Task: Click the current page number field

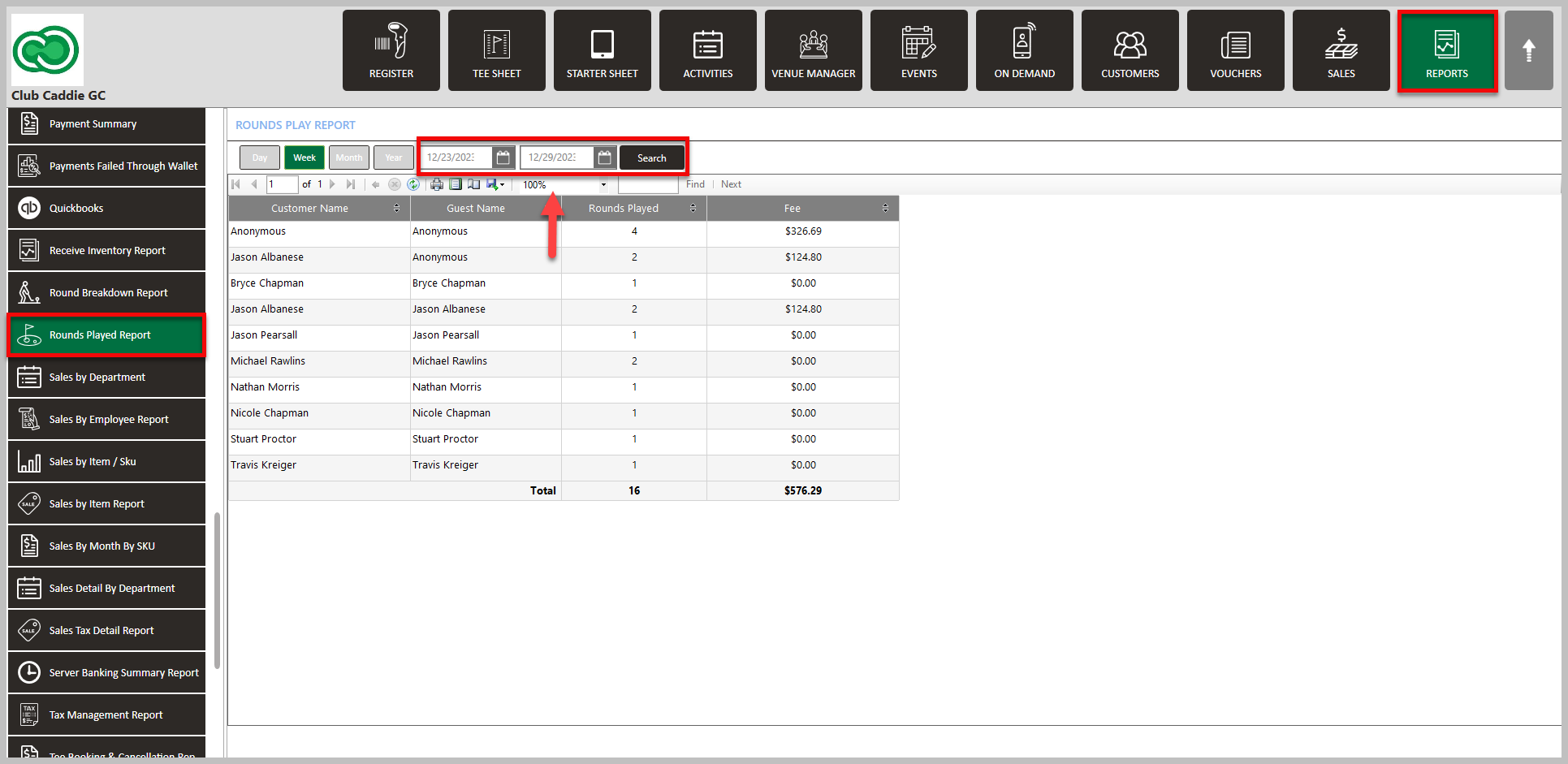Action: [x=282, y=184]
